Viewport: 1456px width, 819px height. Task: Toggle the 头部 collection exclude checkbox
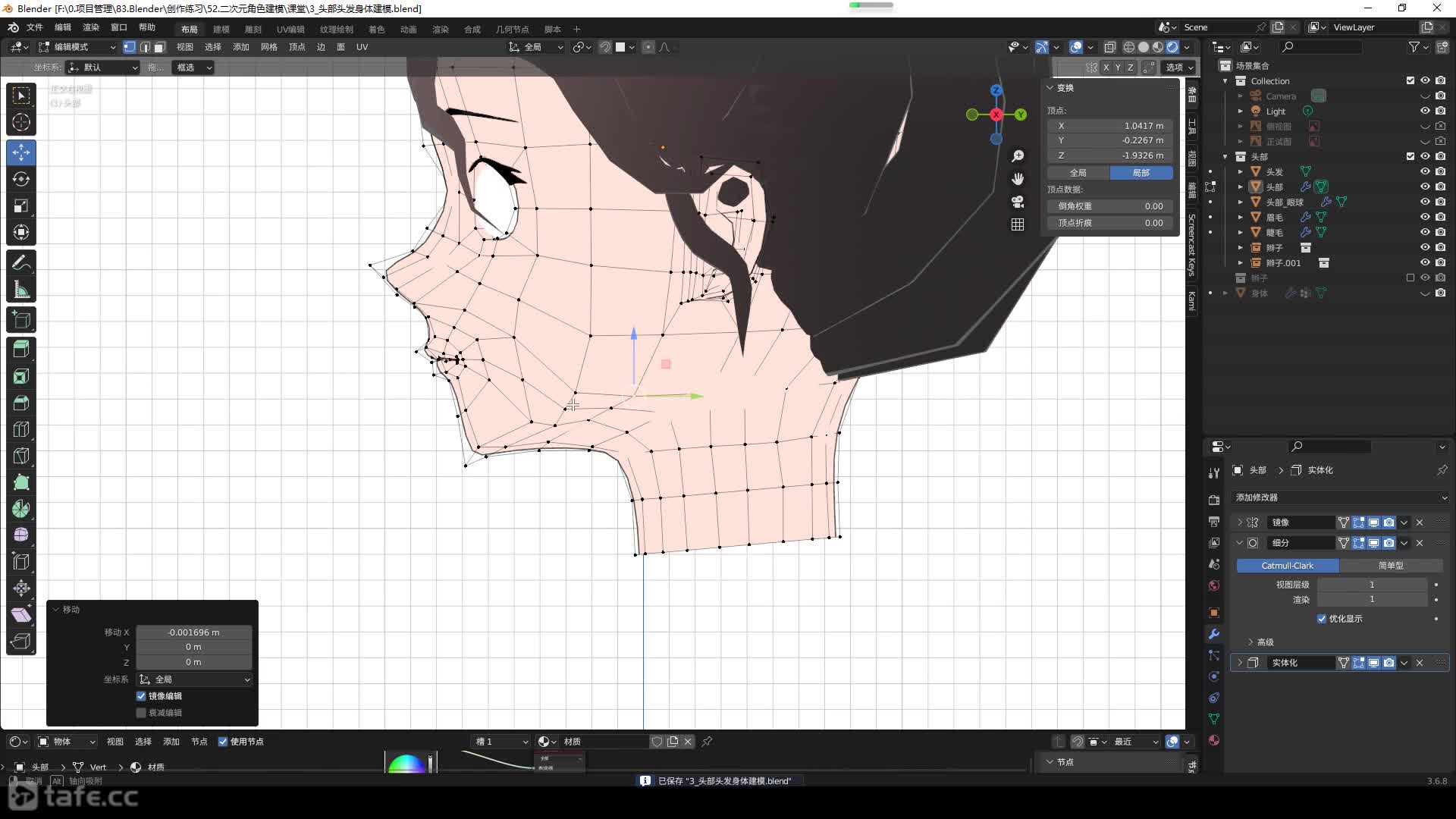click(1410, 156)
